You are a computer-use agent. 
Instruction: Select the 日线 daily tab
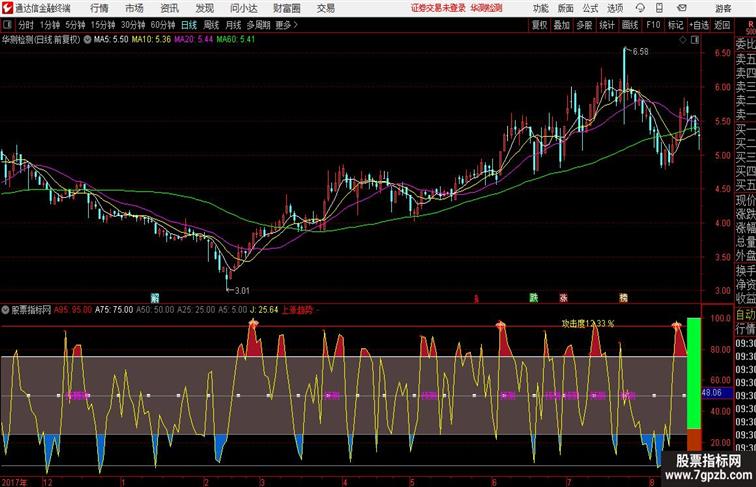(x=189, y=25)
